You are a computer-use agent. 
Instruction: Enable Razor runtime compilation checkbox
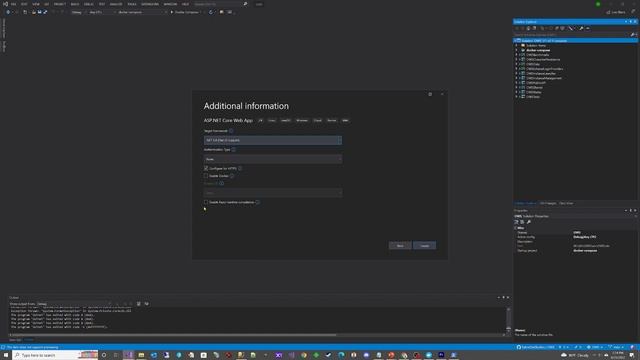[x=206, y=202]
